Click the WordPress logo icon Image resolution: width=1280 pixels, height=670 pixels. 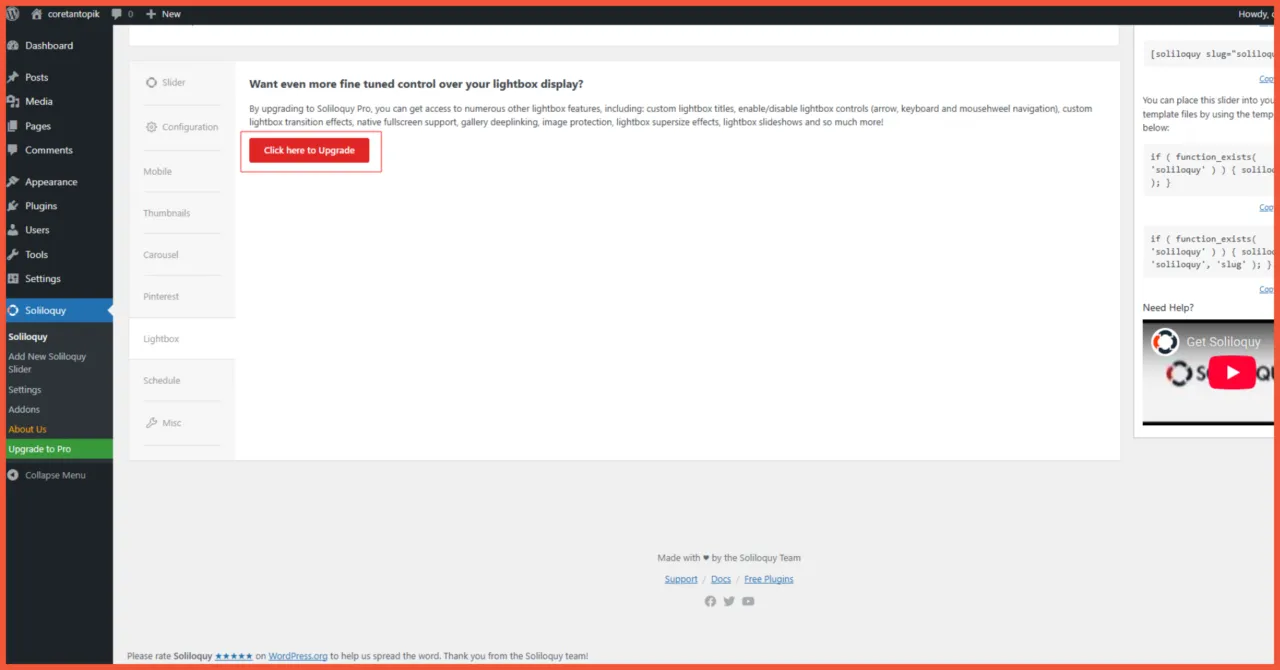(13, 14)
